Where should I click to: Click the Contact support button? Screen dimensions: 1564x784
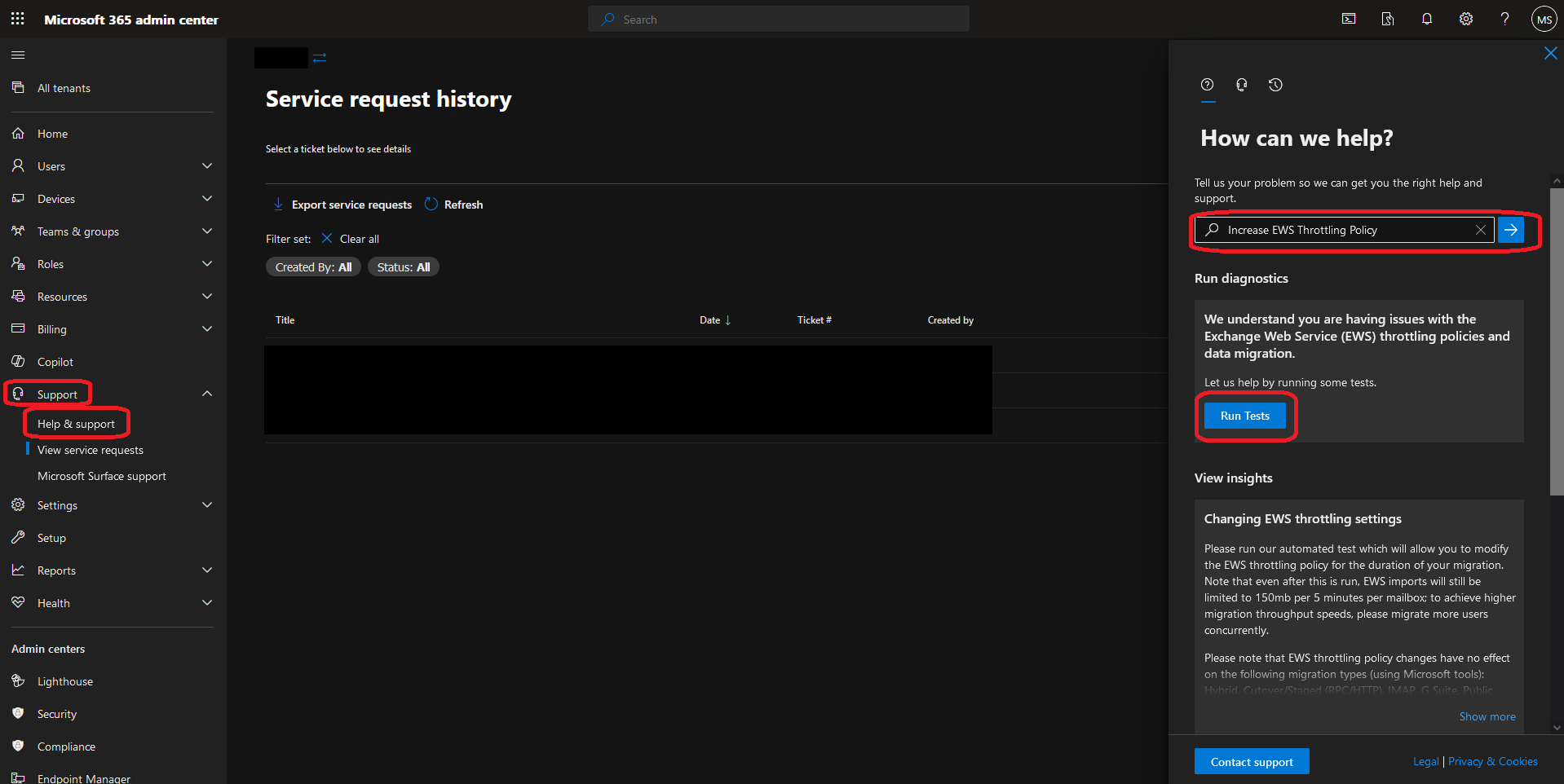coord(1251,762)
